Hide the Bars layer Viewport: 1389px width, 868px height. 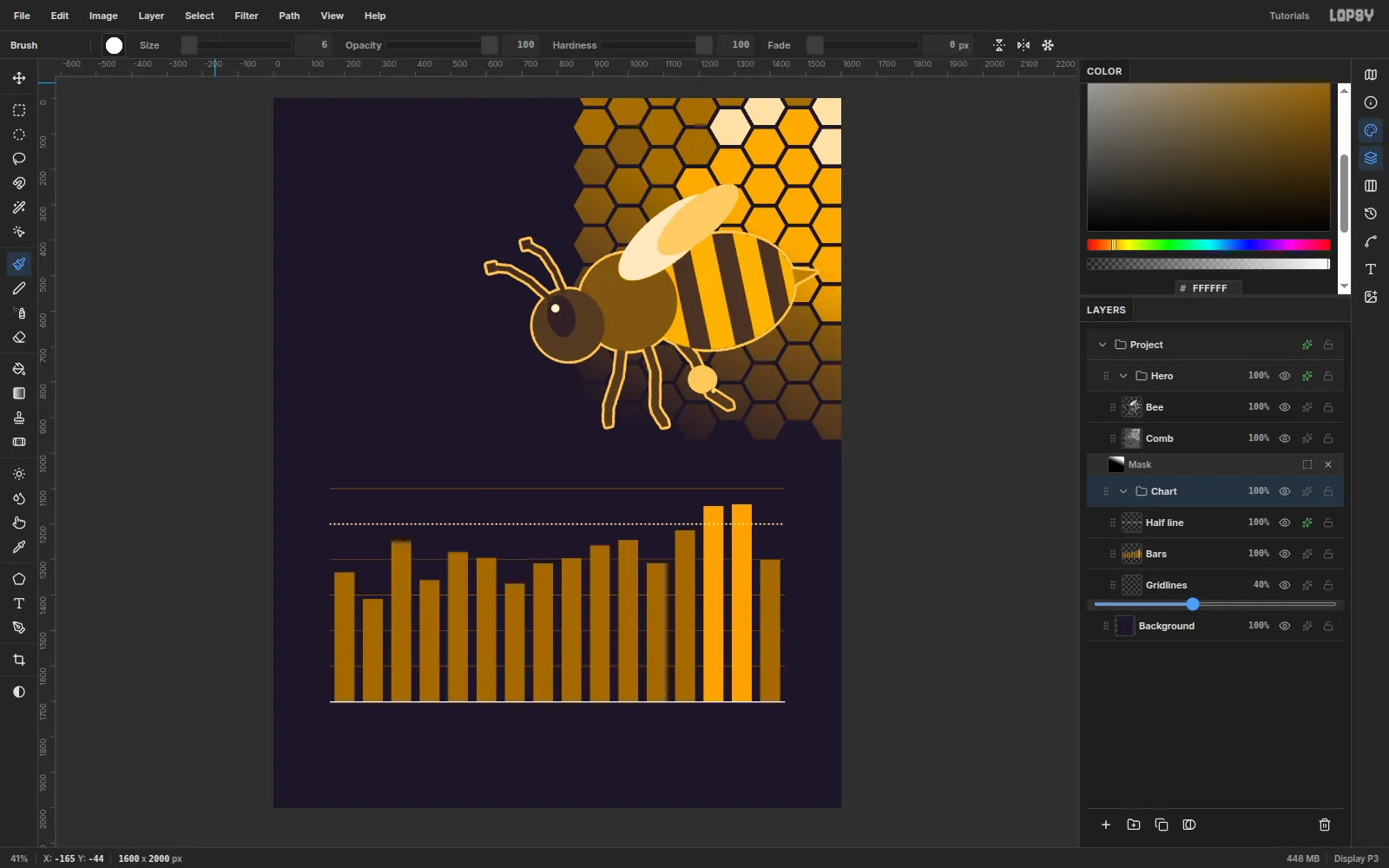[1285, 554]
